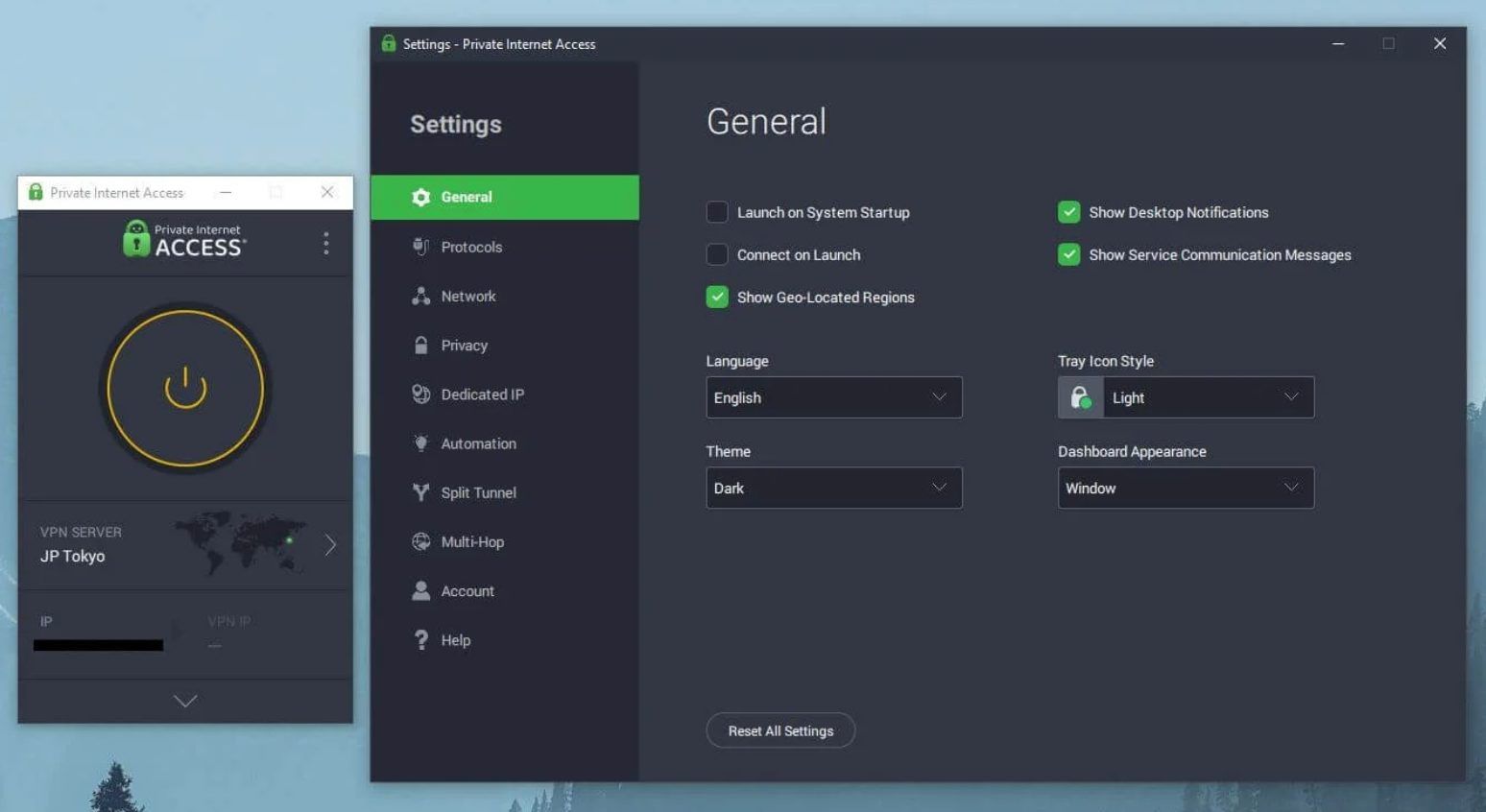The image size is (1486, 812).
Task: Switch to the Protocols settings tab
Action: click(x=505, y=247)
